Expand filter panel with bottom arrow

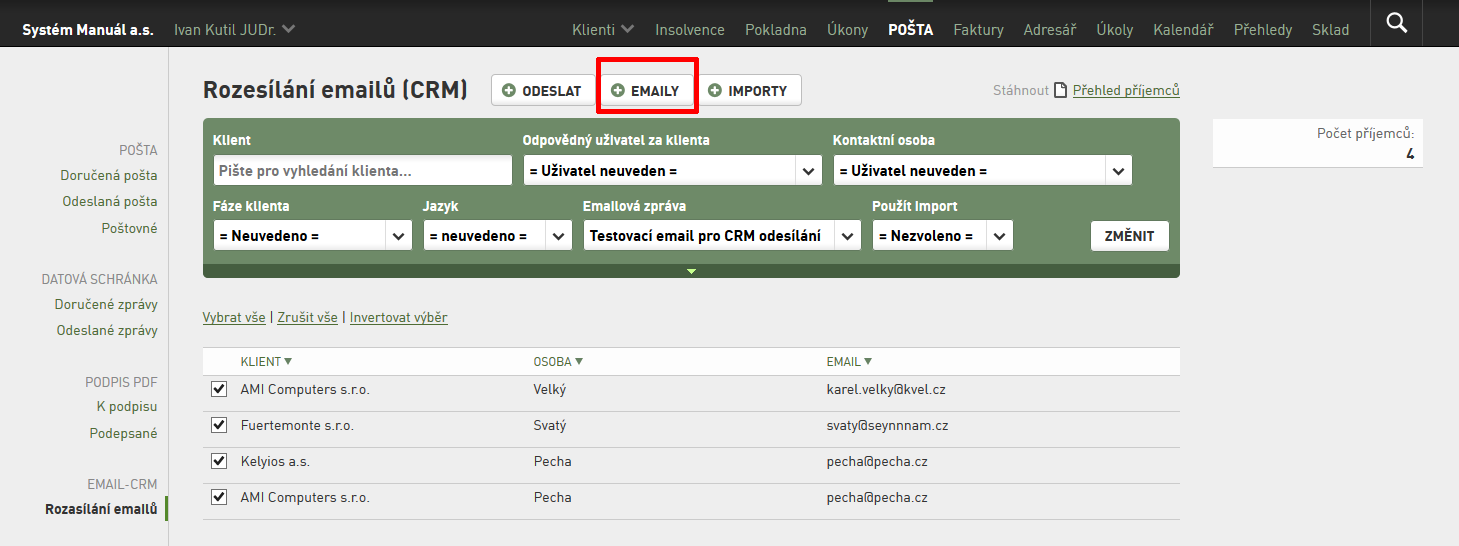point(691,271)
